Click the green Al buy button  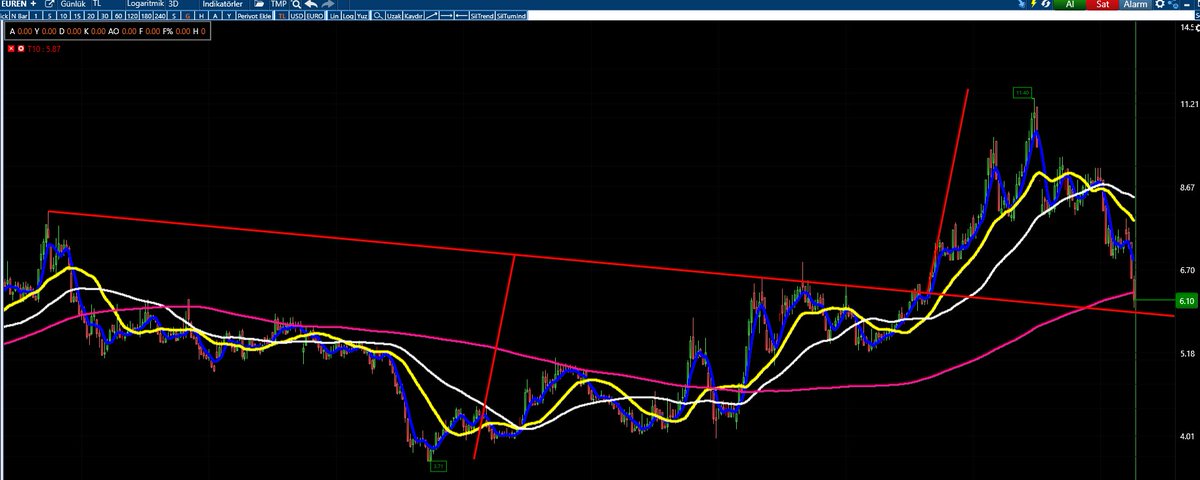tap(1070, 4)
